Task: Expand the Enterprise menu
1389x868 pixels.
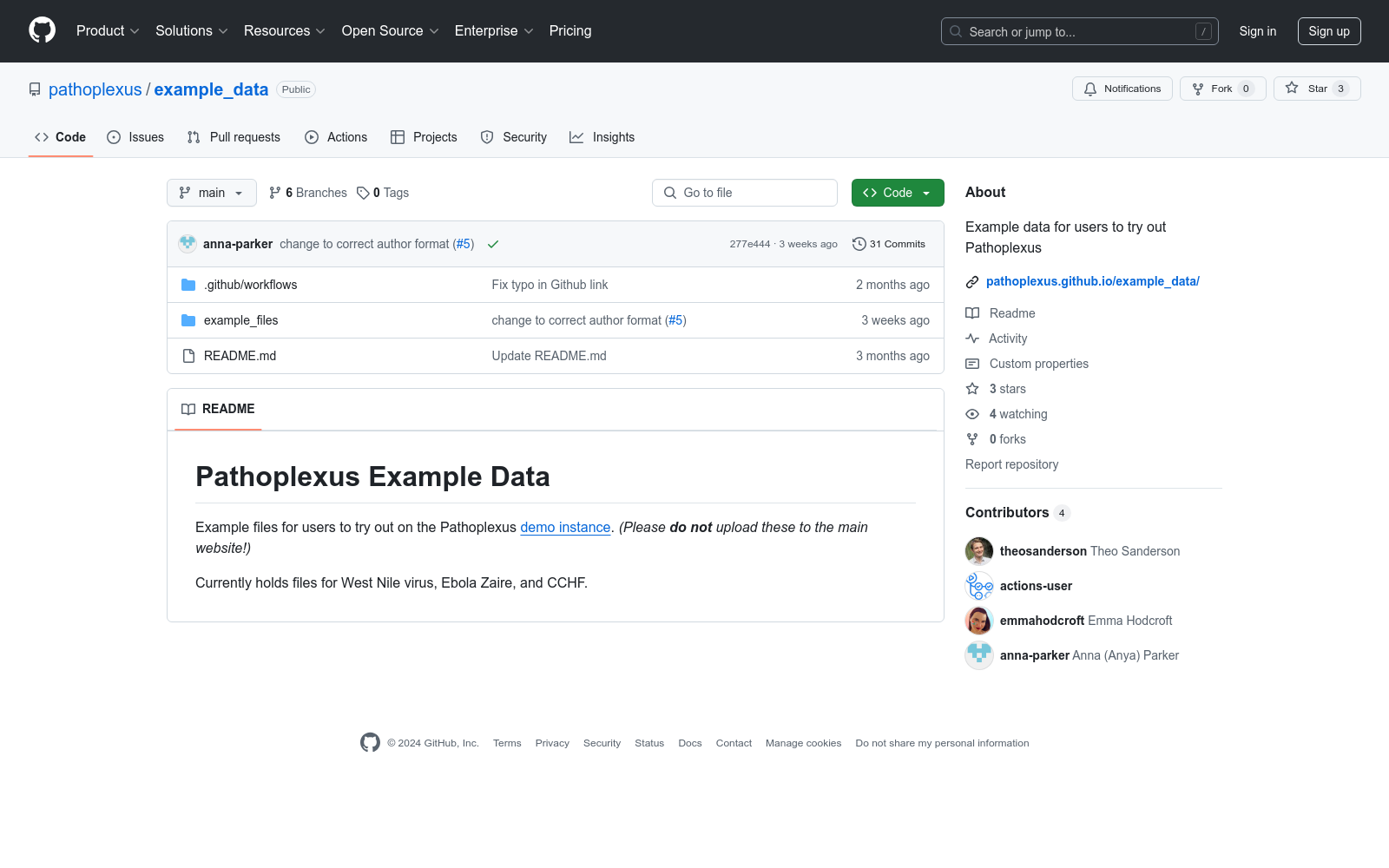Action: (x=494, y=31)
